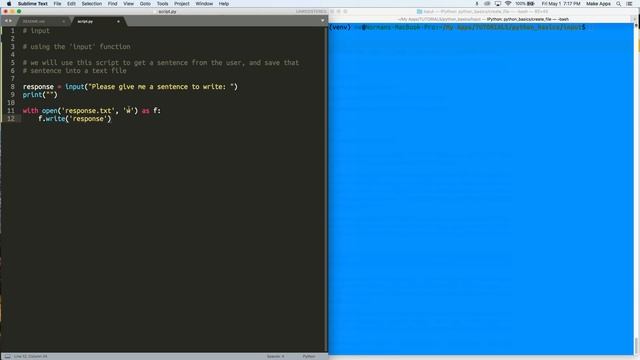Click the 'as' keyword on line 11
The height and width of the screenshot is (360, 640).
pyautogui.click(x=146, y=111)
